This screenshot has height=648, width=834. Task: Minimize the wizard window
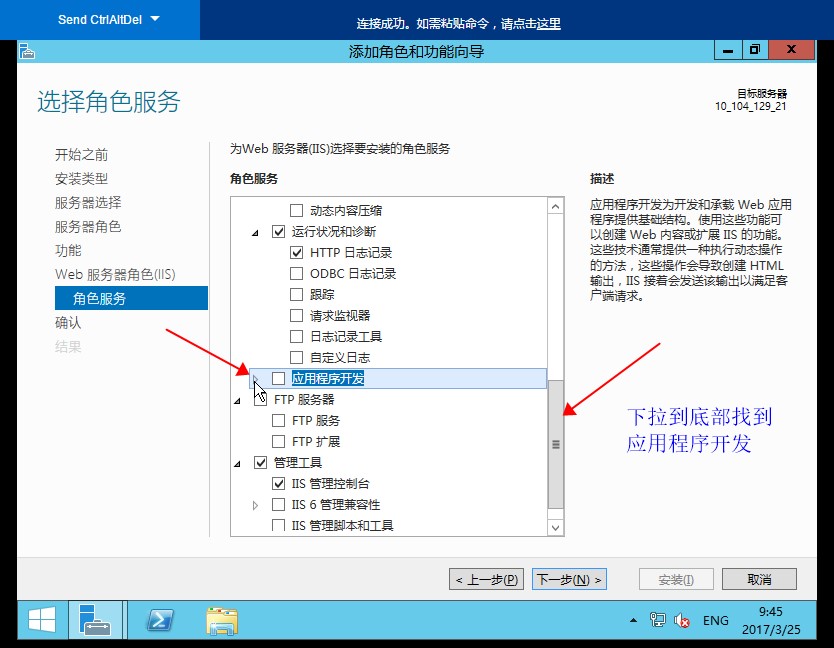click(728, 51)
